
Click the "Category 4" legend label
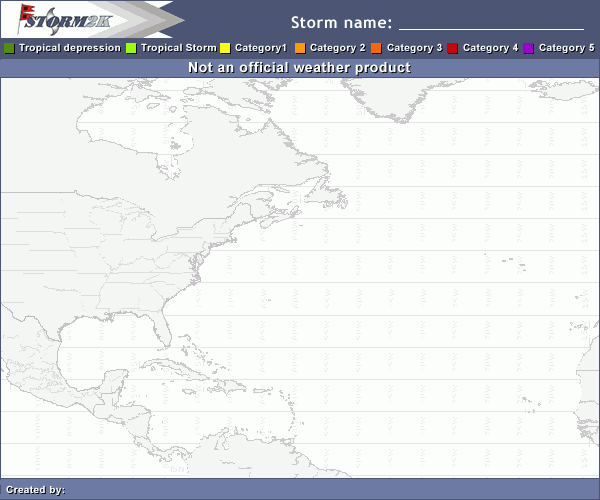tap(491, 48)
